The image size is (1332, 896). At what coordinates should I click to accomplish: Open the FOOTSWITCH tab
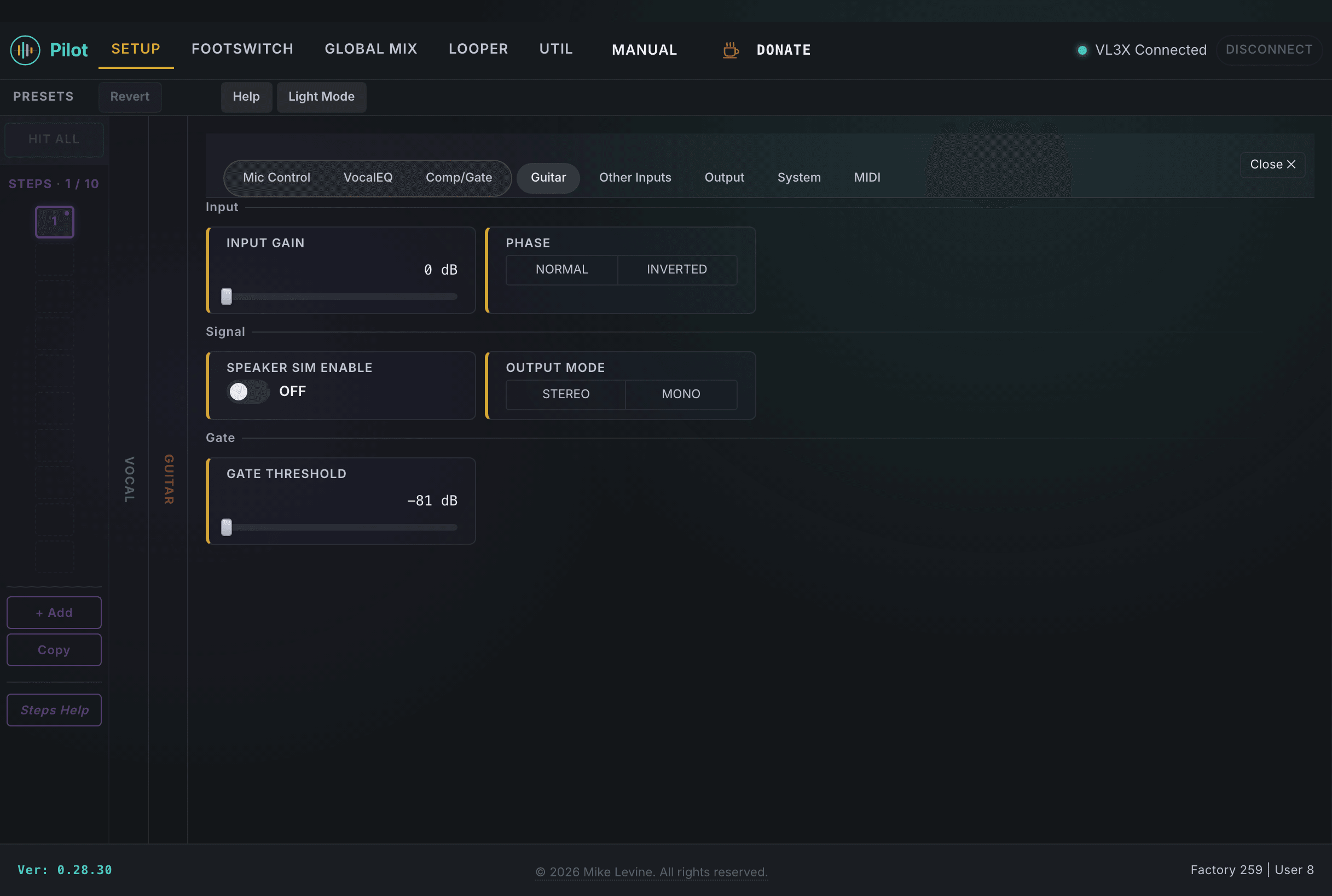pos(242,49)
